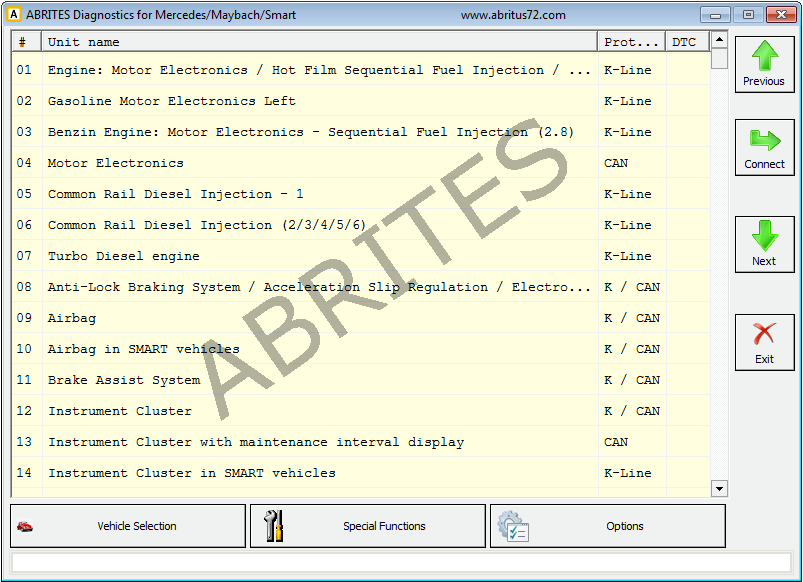Click the Prot... column header
Screen dimensions: 803x582
pyautogui.click(x=632, y=42)
